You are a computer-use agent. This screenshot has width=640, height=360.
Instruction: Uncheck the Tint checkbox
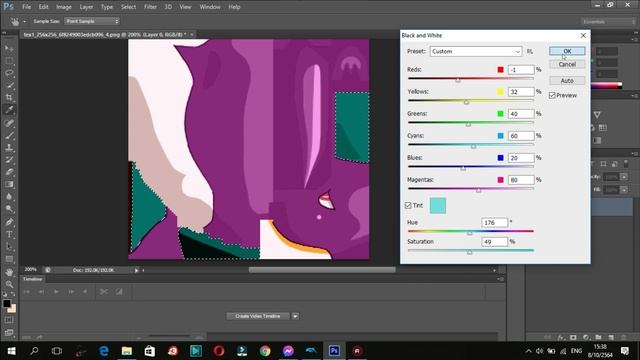[x=408, y=205]
